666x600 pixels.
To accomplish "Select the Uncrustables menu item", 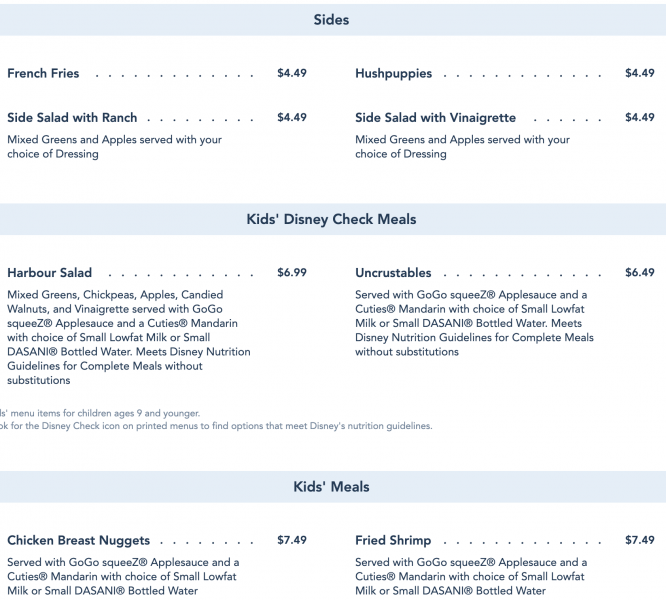I will coord(394,273).
